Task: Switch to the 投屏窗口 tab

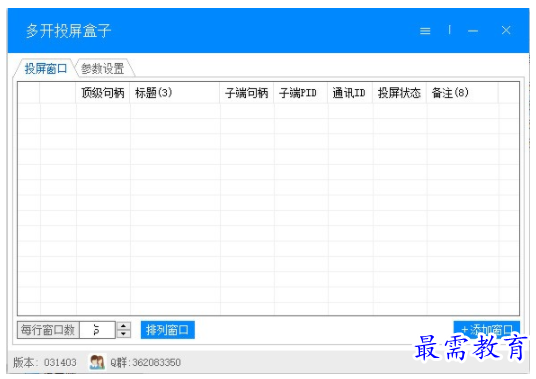Action: click(x=45, y=68)
